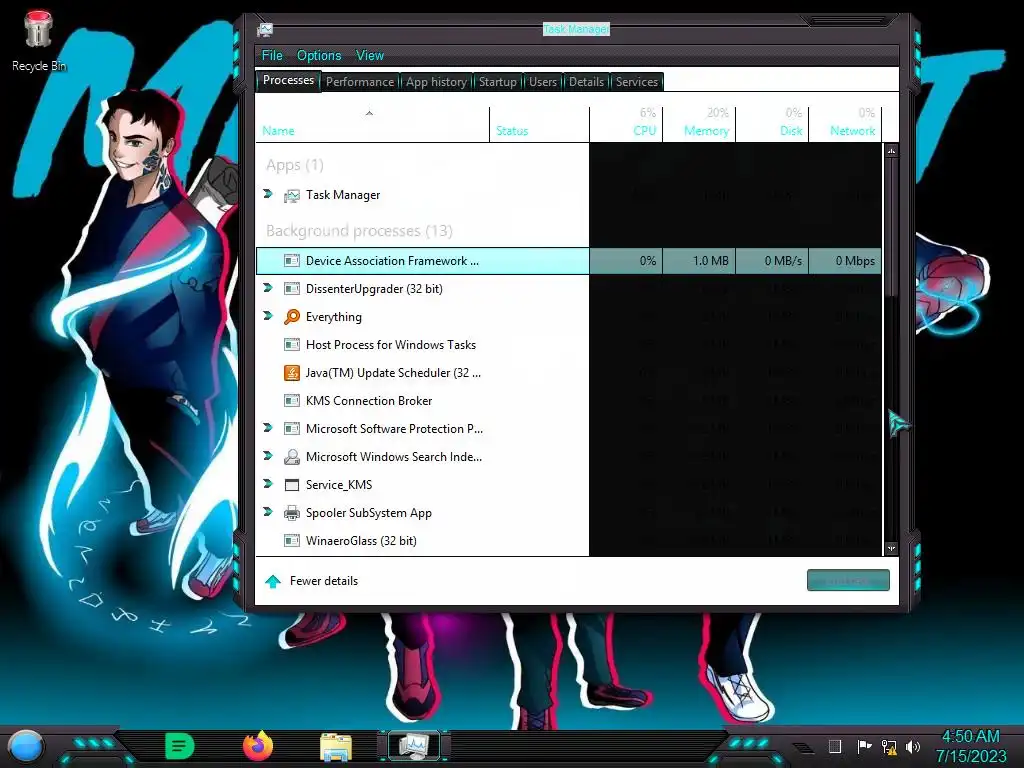The image size is (1024, 768).
Task: Open the Recycle Bin desktop icon
Action: [x=39, y=39]
